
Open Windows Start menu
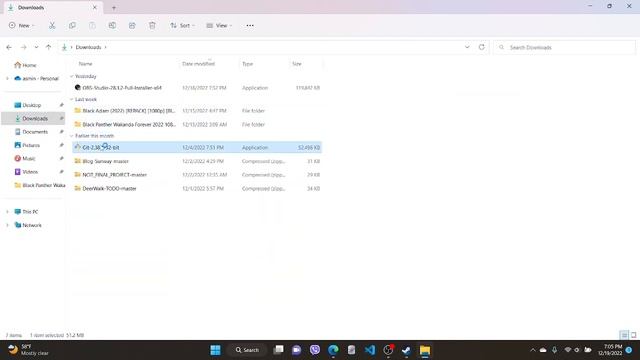pyautogui.click(x=216, y=350)
